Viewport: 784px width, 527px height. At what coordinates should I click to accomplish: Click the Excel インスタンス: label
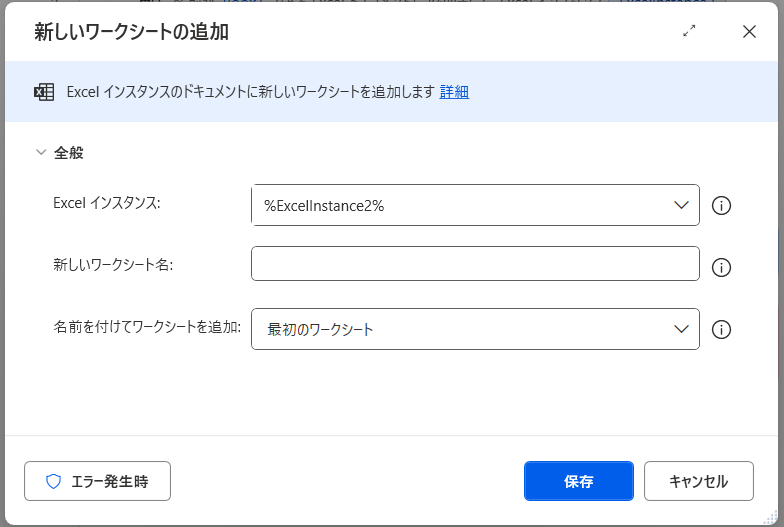coord(106,202)
